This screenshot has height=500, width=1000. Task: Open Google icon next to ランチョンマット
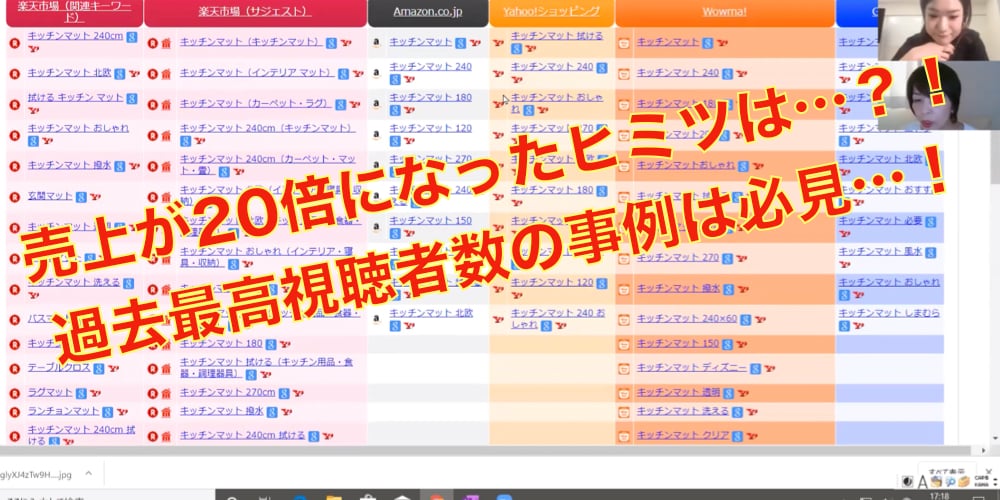pyautogui.click(x=108, y=412)
